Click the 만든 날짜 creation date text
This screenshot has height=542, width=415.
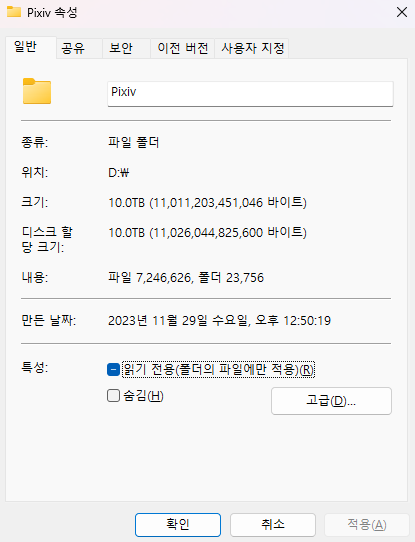tap(219, 320)
